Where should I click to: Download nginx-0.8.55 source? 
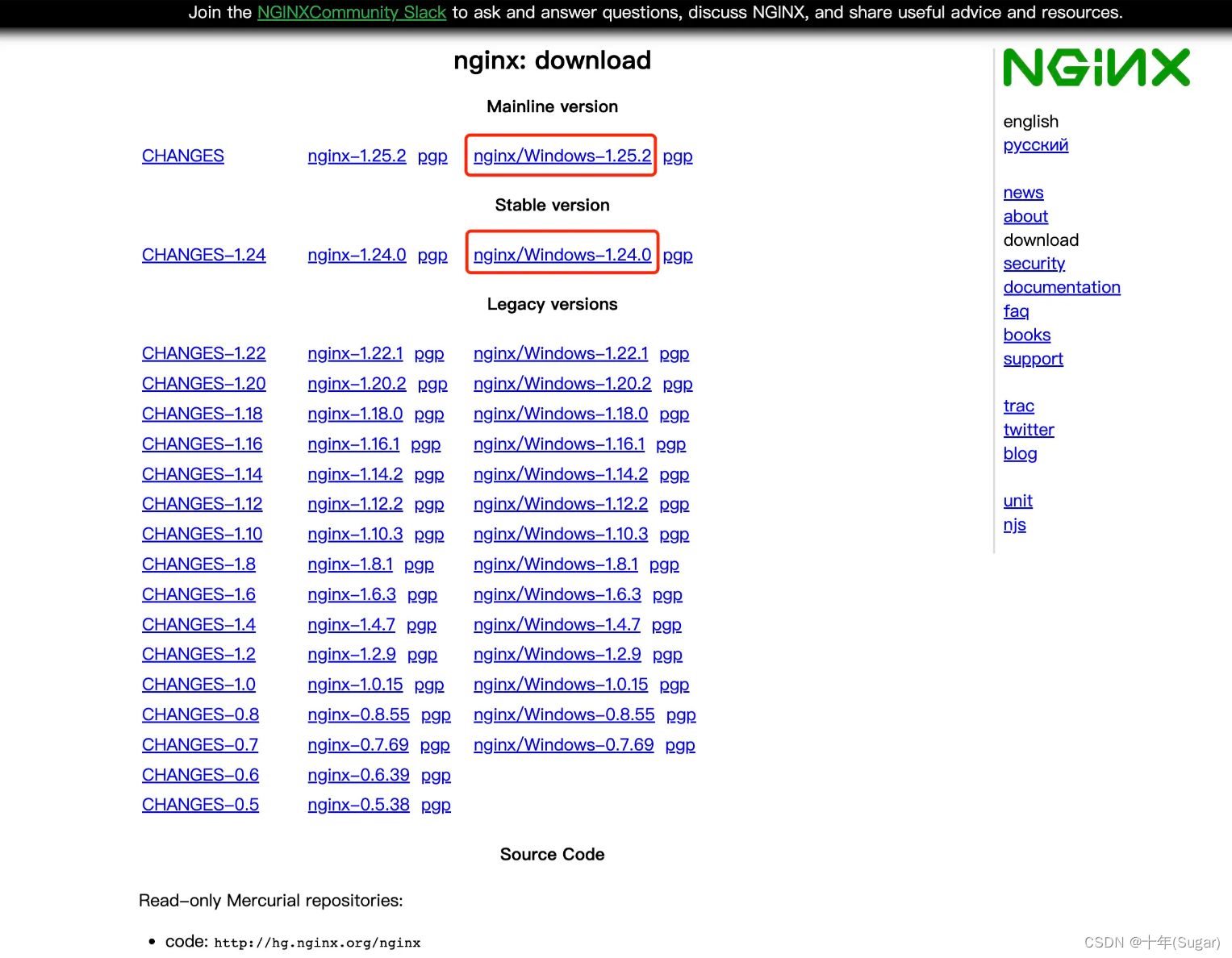tap(358, 715)
